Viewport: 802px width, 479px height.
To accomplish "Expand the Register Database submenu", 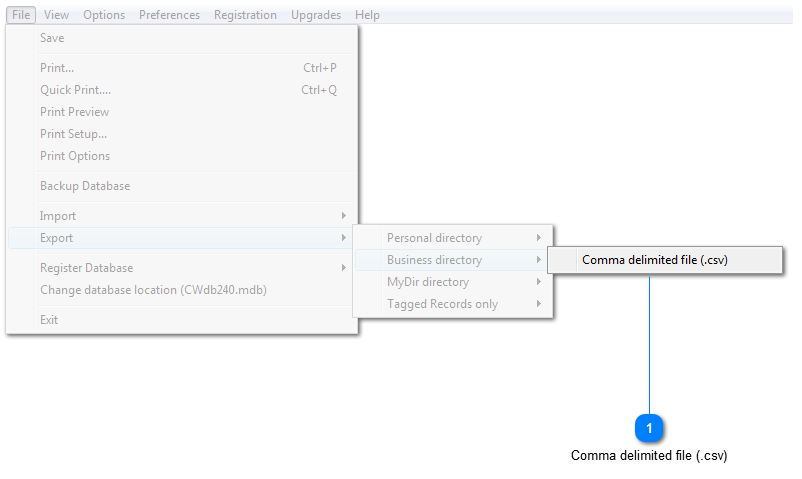I will 86,268.
